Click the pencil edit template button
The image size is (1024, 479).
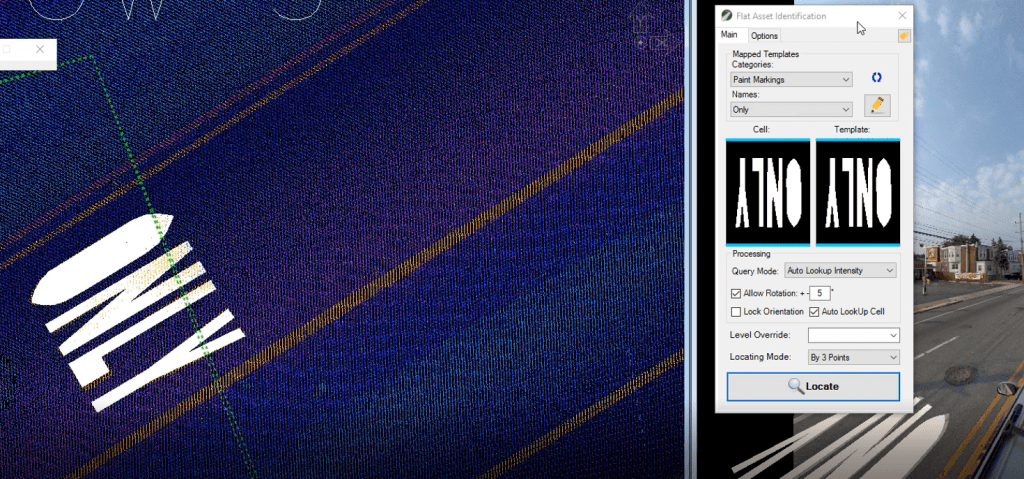[877, 104]
